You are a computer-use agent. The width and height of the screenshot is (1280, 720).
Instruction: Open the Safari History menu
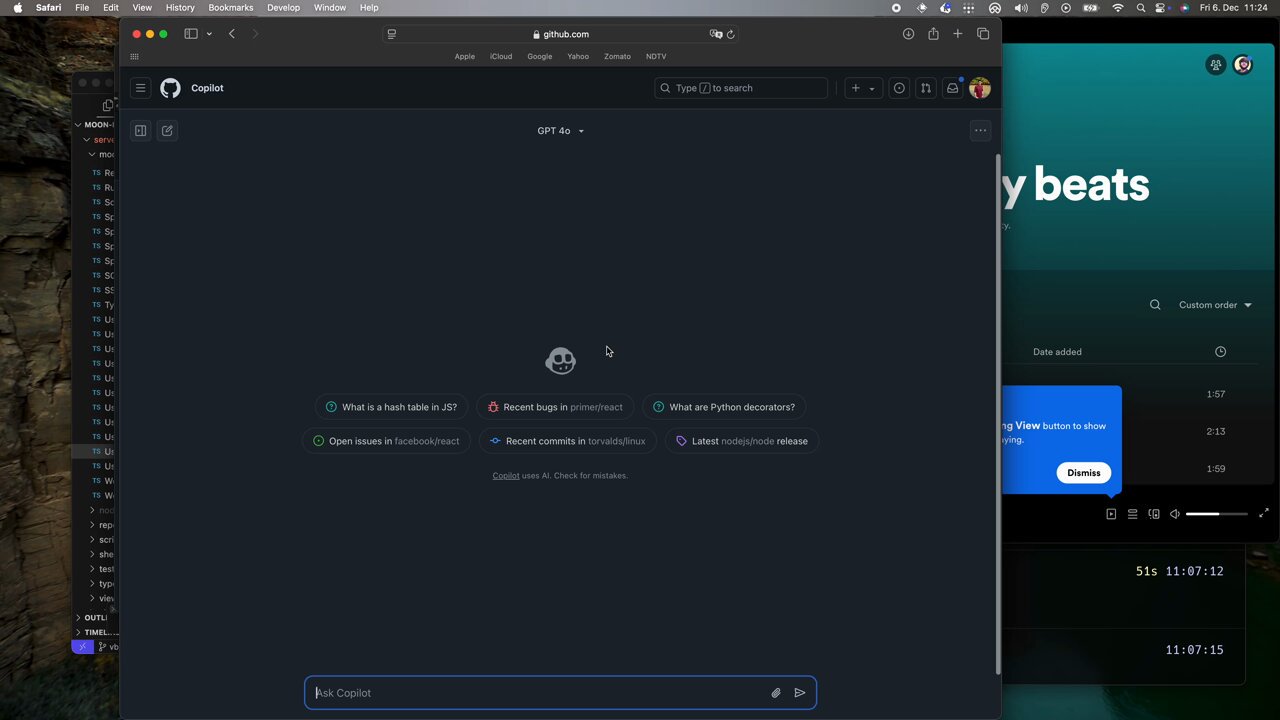pos(180,8)
